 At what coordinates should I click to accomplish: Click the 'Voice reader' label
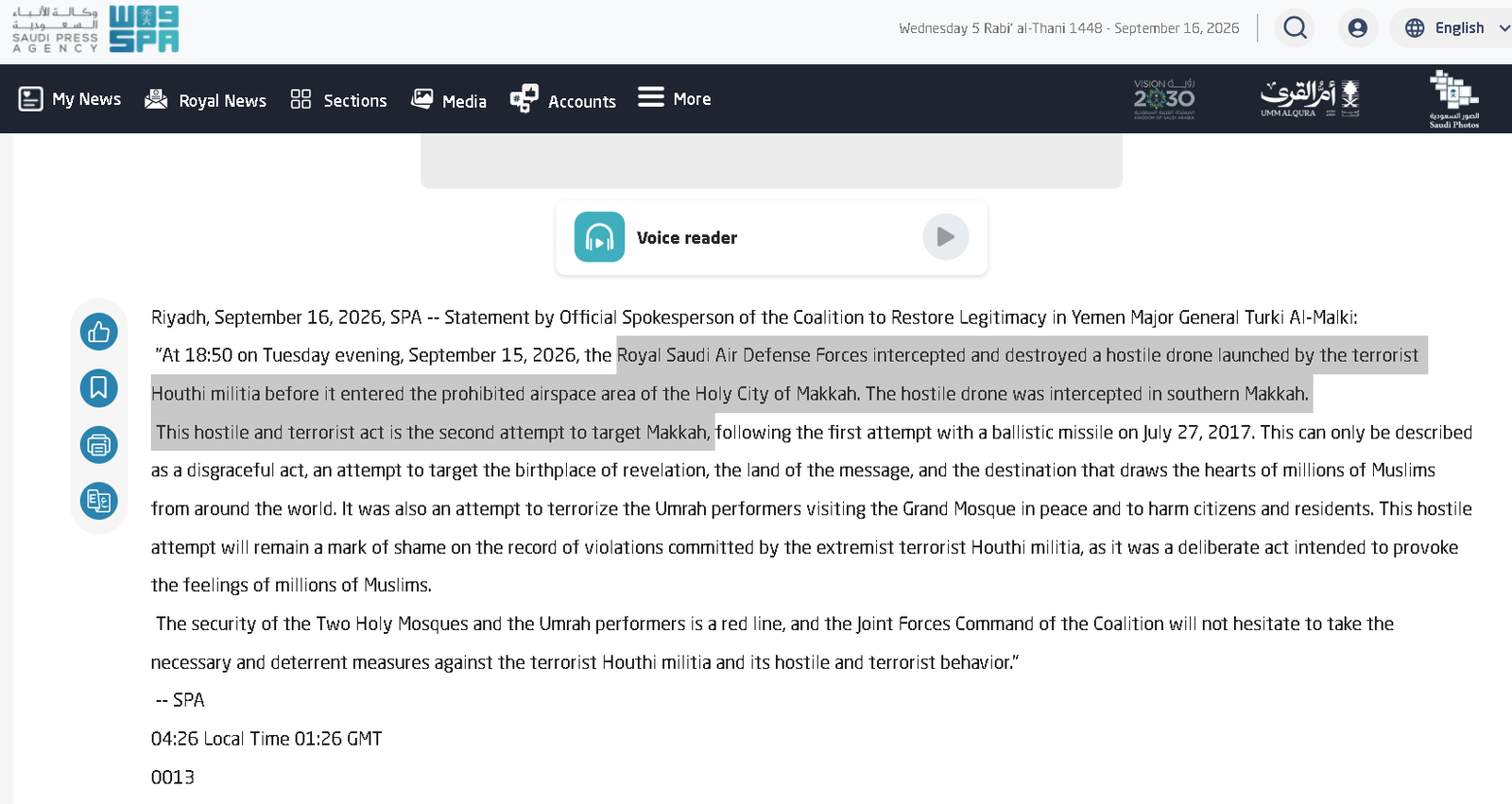687,238
